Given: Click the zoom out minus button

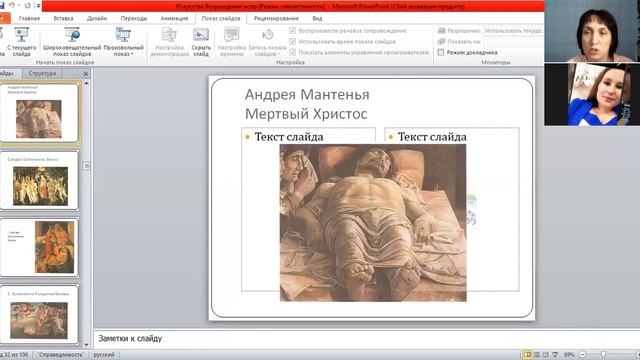Looking at the screenshot, I should coord(583,355).
